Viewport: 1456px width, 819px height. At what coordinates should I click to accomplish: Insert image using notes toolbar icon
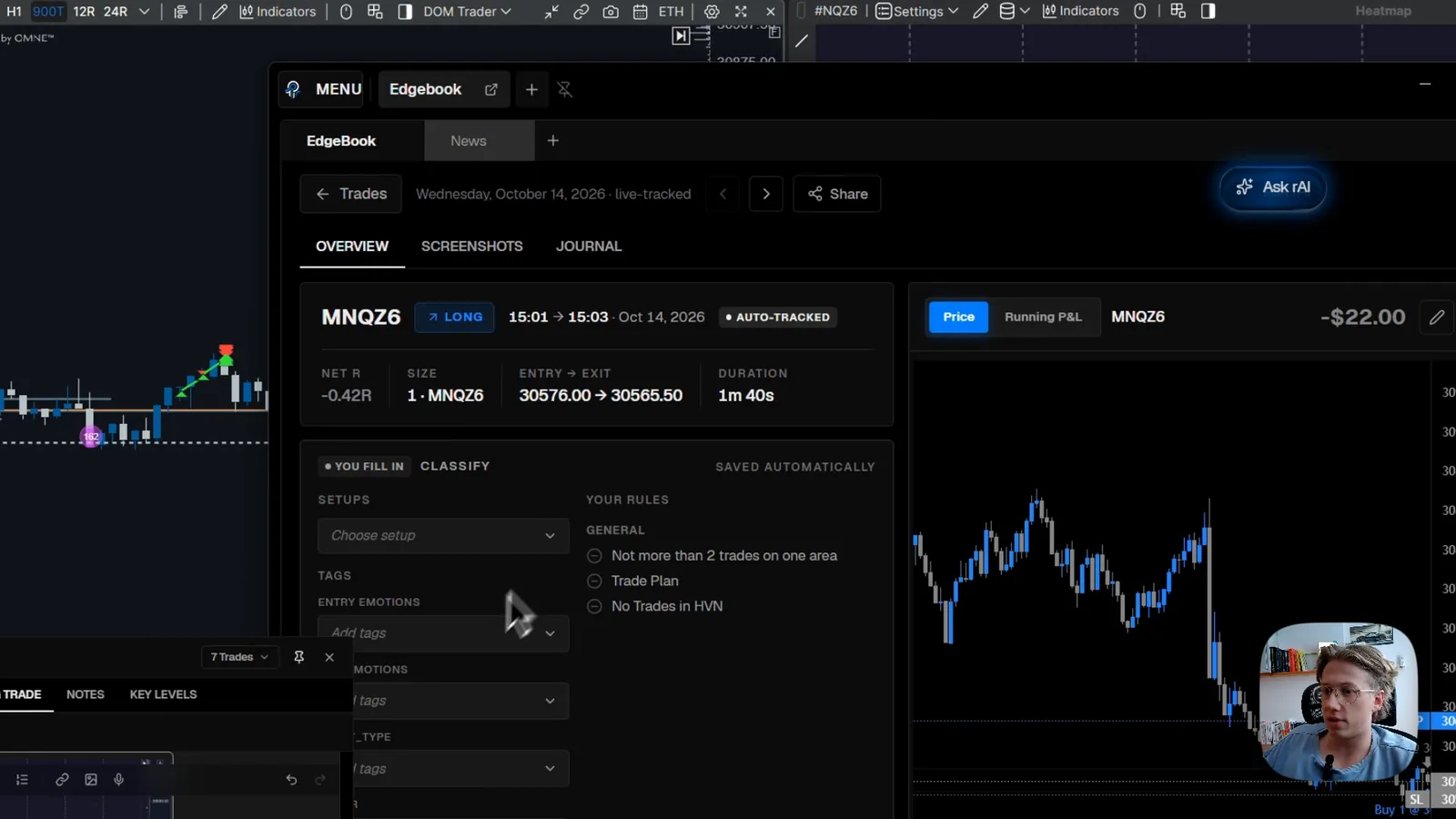click(x=91, y=780)
